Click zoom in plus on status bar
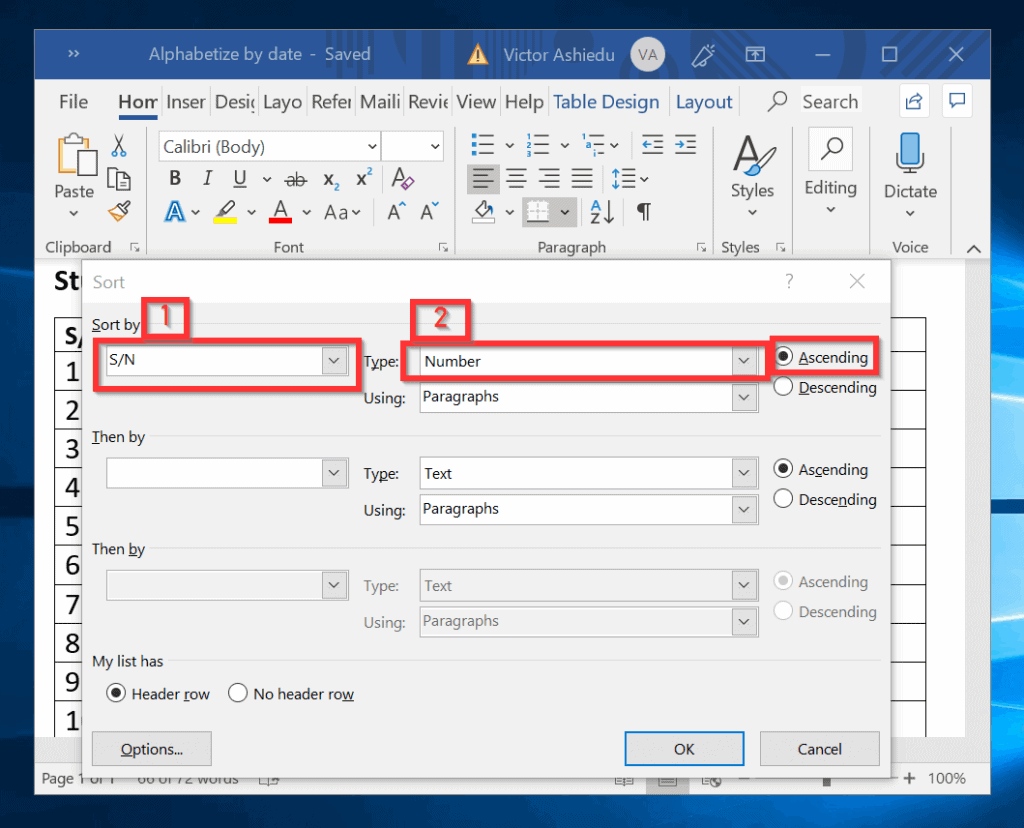Screen dimensions: 1024x828 click(909, 778)
